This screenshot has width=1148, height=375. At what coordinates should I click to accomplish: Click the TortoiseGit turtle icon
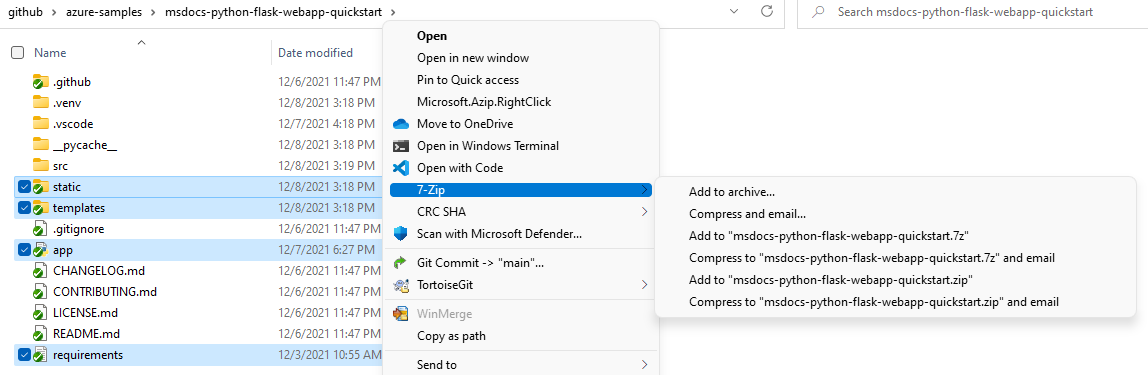coord(400,285)
